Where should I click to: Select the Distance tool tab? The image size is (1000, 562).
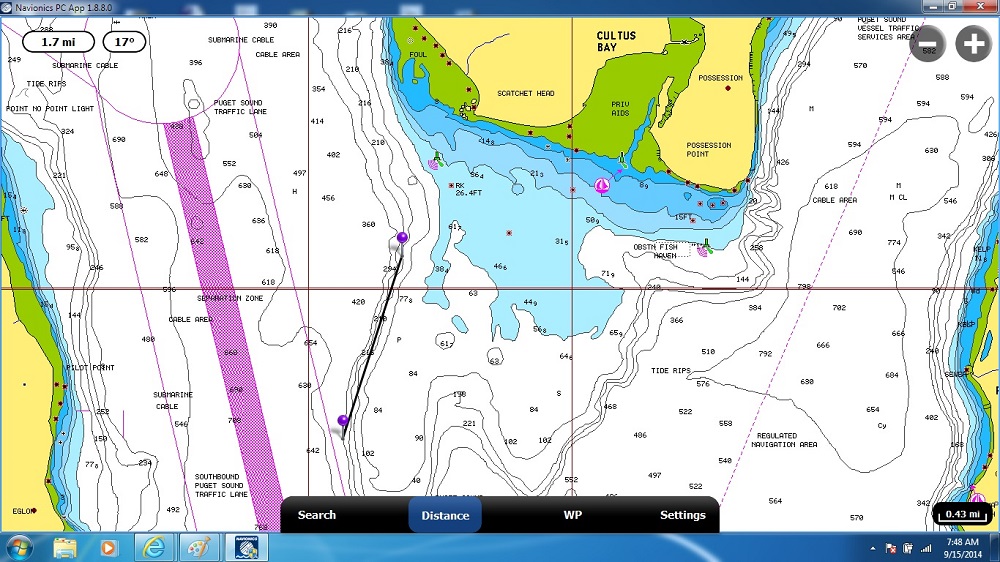(x=445, y=515)
